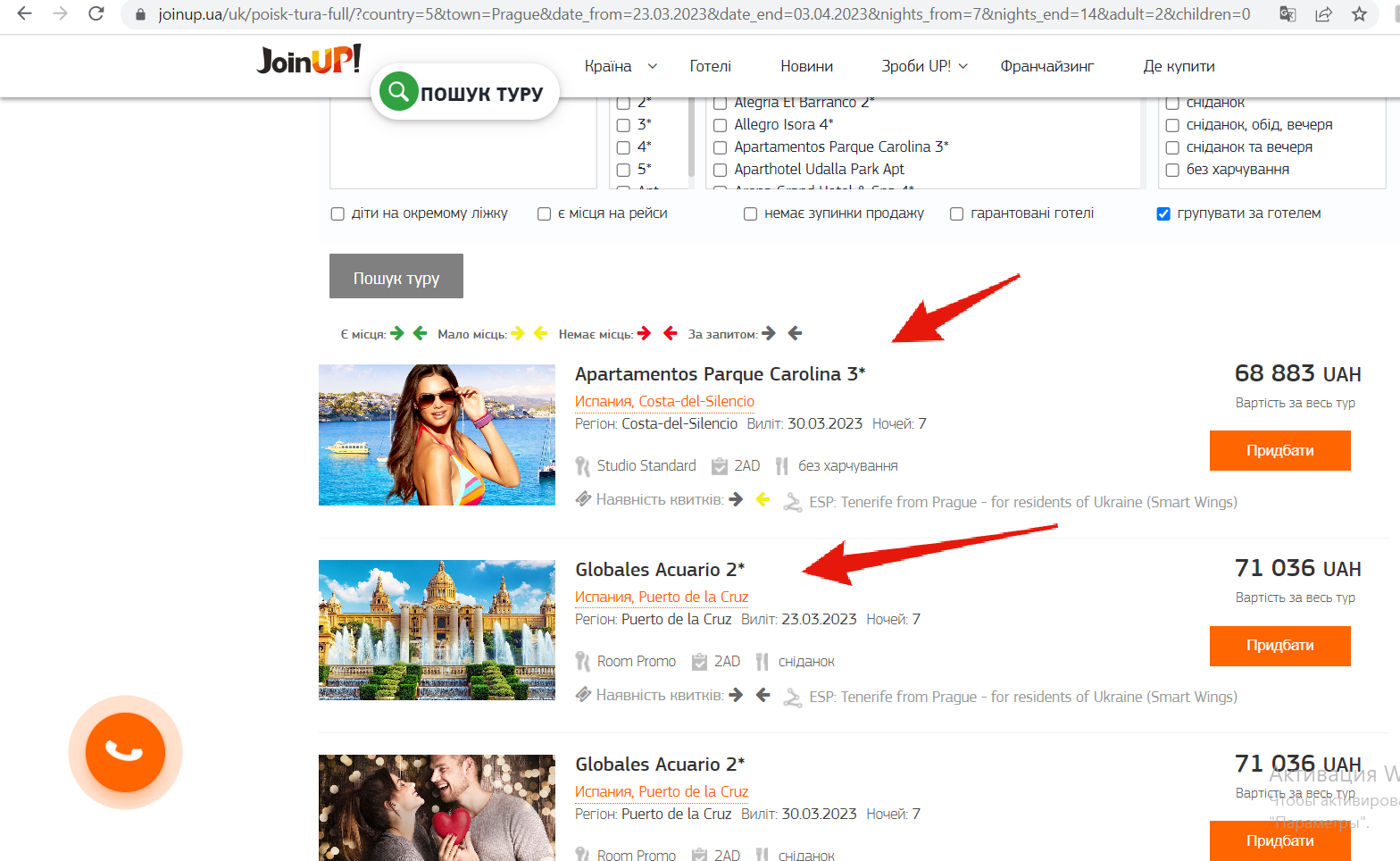Viewport: 1400px width, 861px height.
Task: Enable діти на окремому ліжку option
Action: (x=337, y=213)
